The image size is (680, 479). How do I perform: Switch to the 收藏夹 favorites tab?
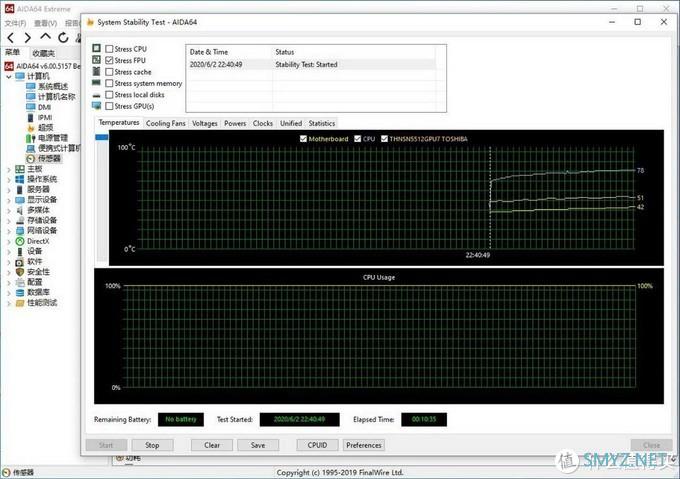pyautogui.click(x=44, y=53)
